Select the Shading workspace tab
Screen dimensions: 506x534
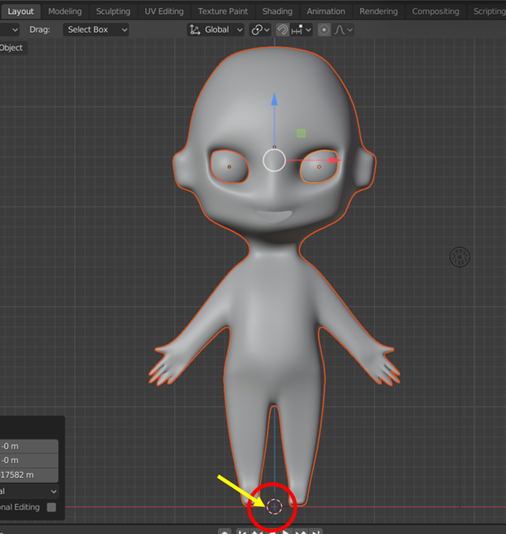(277, 12)
